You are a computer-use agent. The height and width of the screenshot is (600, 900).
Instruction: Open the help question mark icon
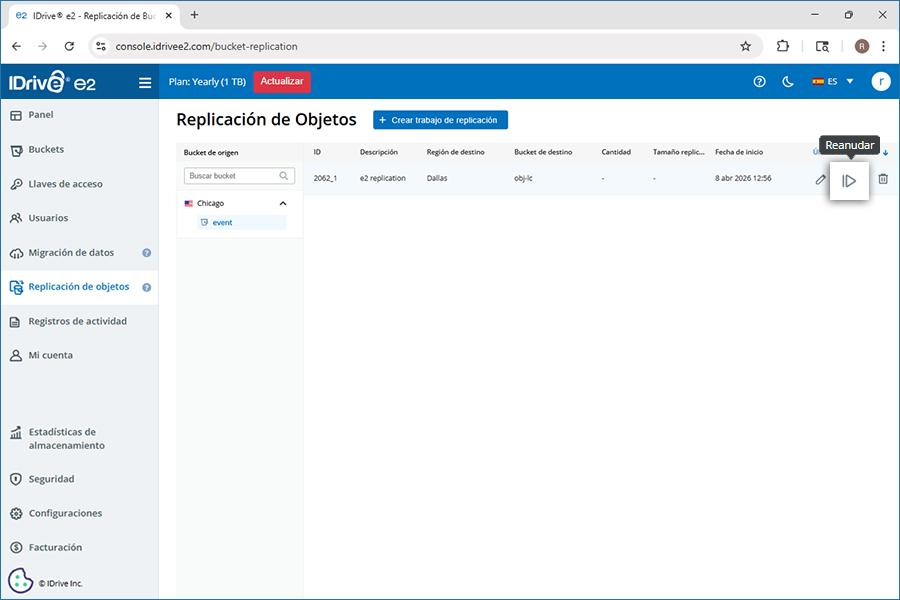tap(759, 82)
